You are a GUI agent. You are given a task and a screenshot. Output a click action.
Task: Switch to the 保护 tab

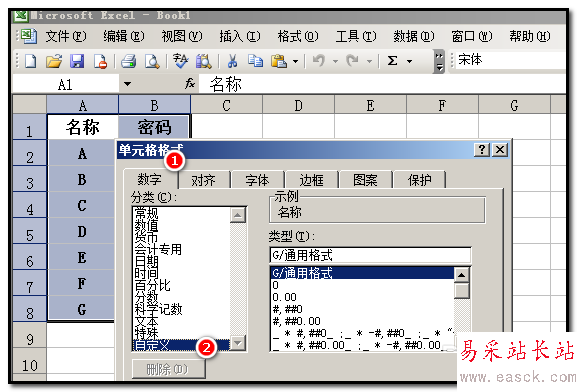(419, 180)
